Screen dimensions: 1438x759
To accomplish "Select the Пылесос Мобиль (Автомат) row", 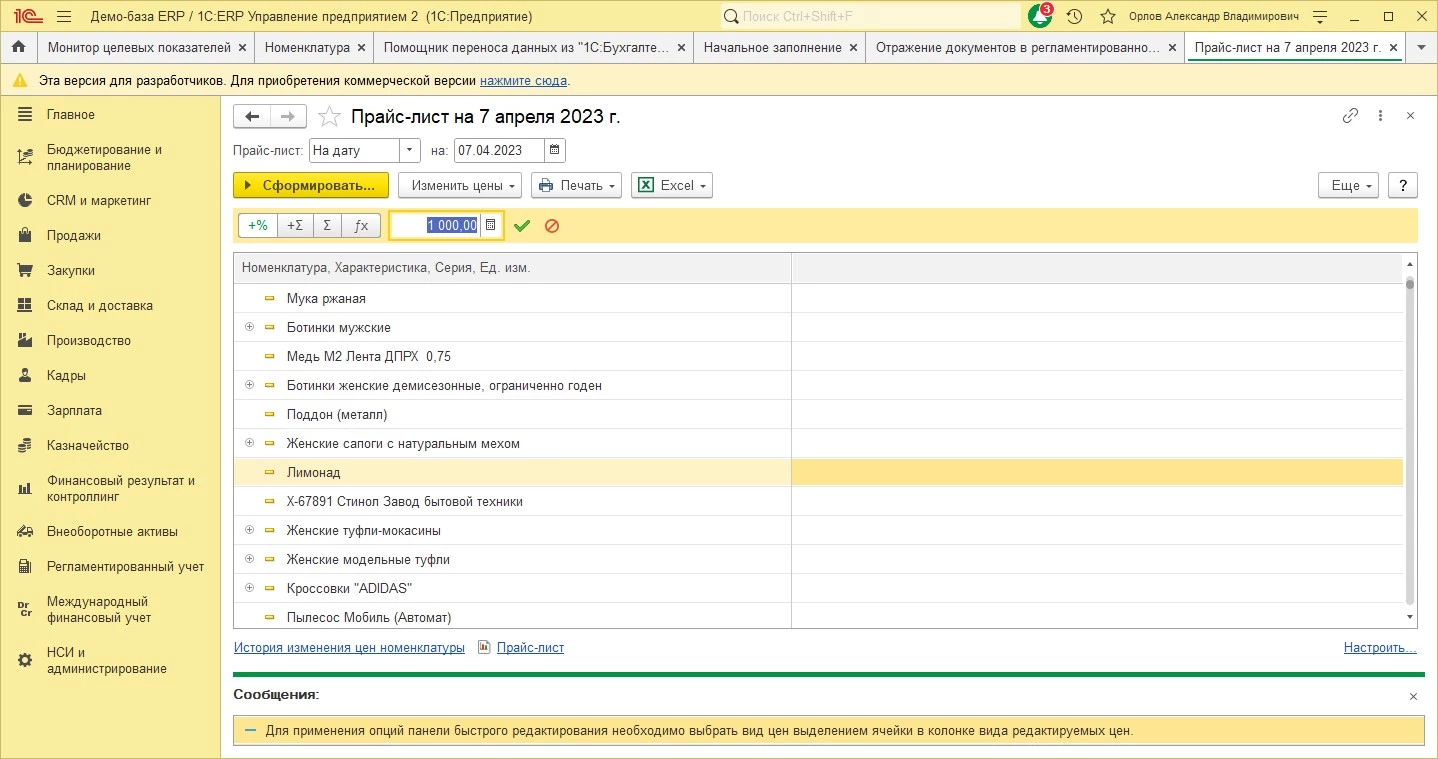I will [x=818, y=616].
